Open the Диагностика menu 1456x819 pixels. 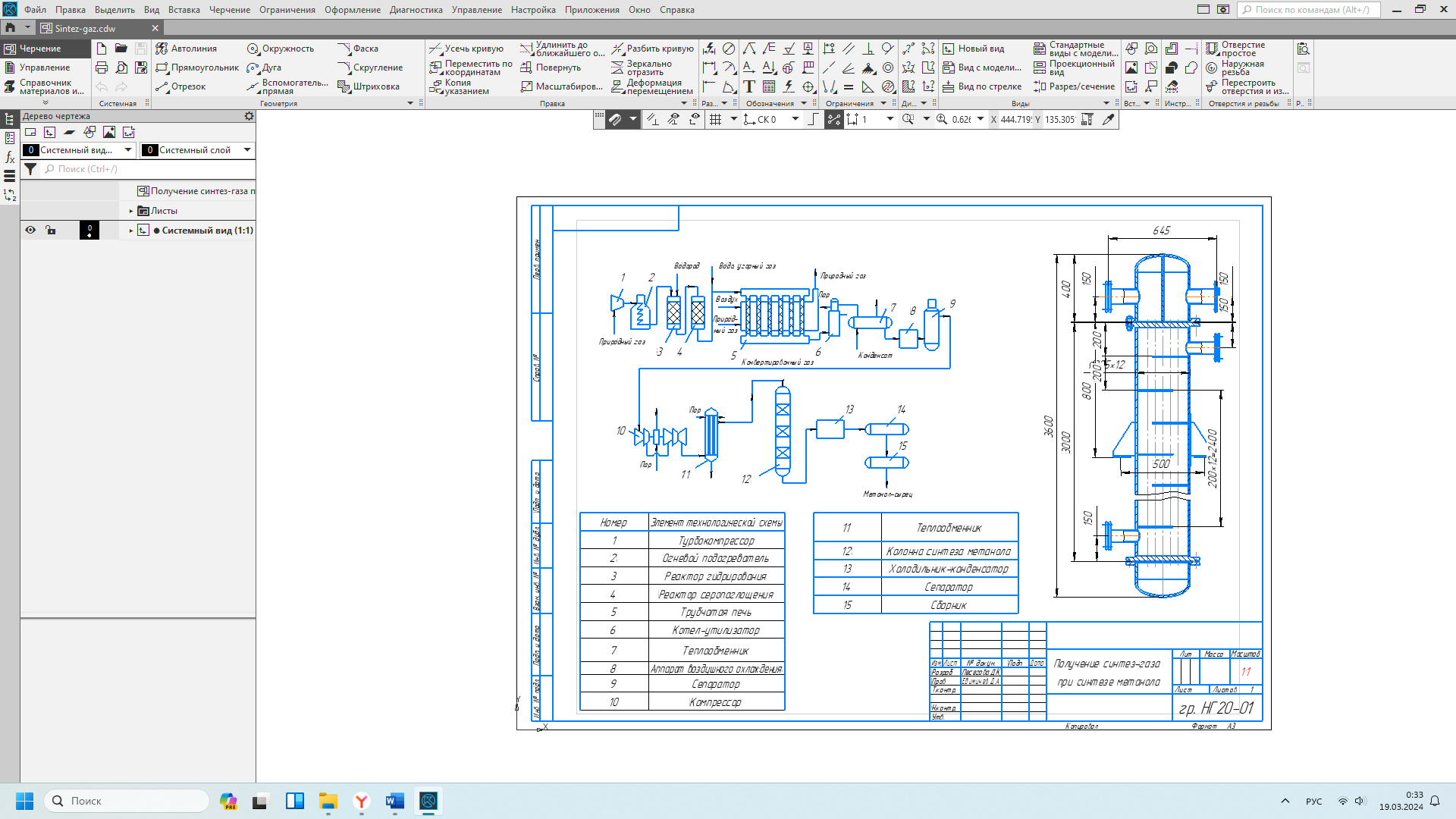point(416,10)
